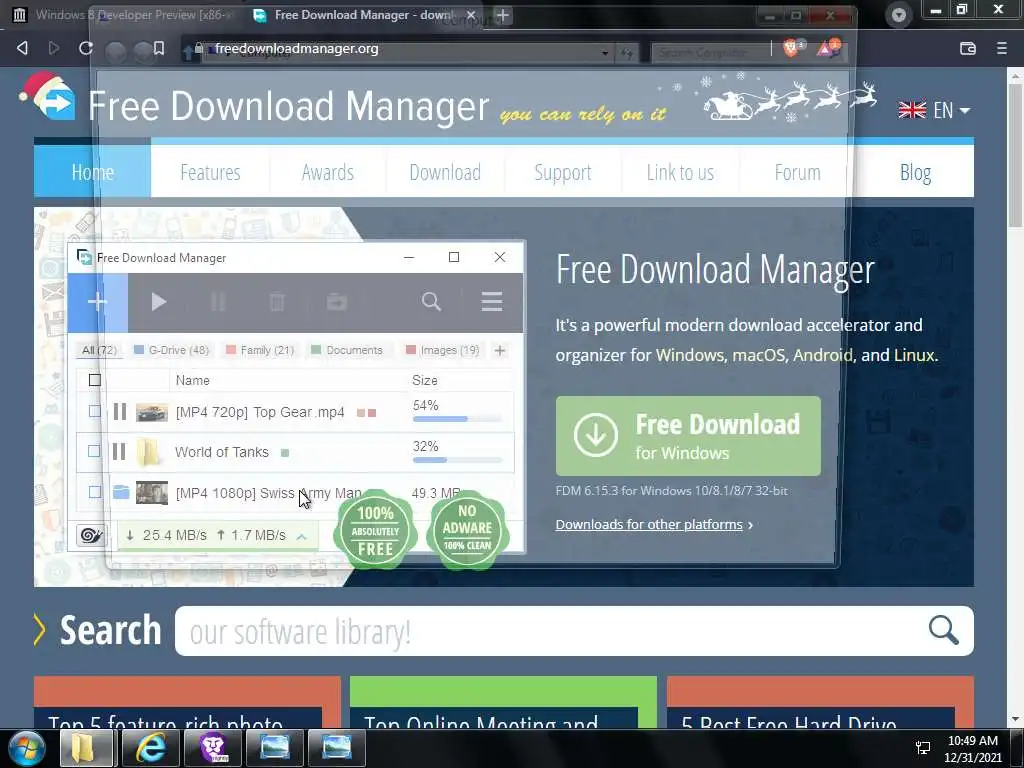
Task: Click the pause icon in FDM preview toolbar
Action: tap(218, 302)
